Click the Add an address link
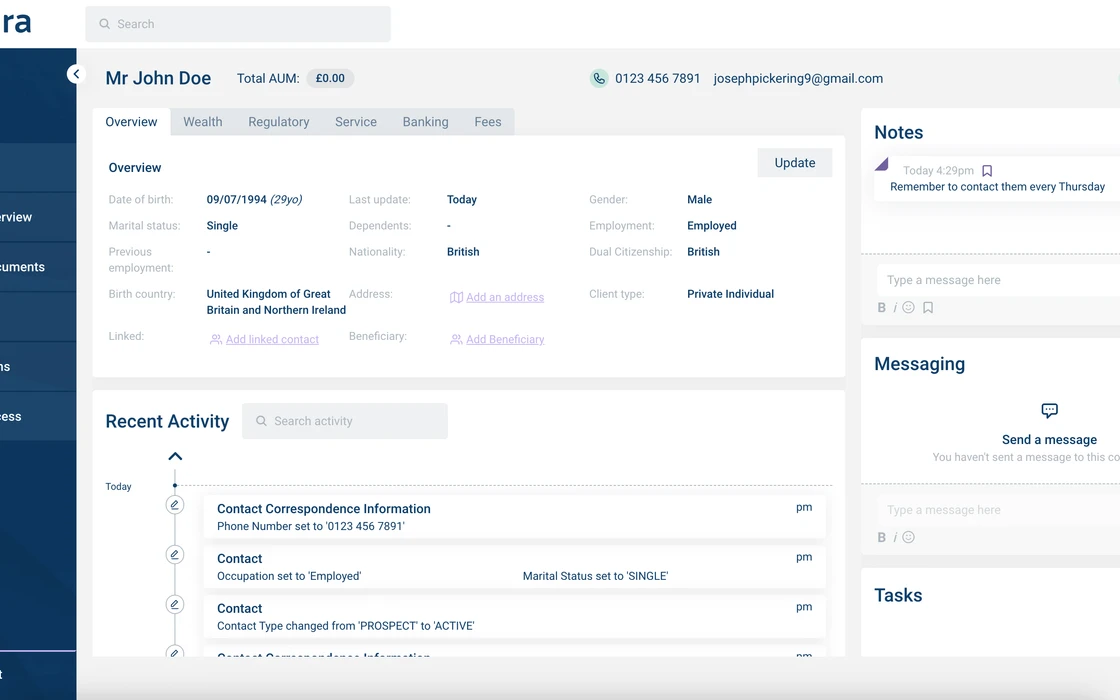Image resolution: width=1120 pixels, height=700 pixels. (x=505, y=297)
